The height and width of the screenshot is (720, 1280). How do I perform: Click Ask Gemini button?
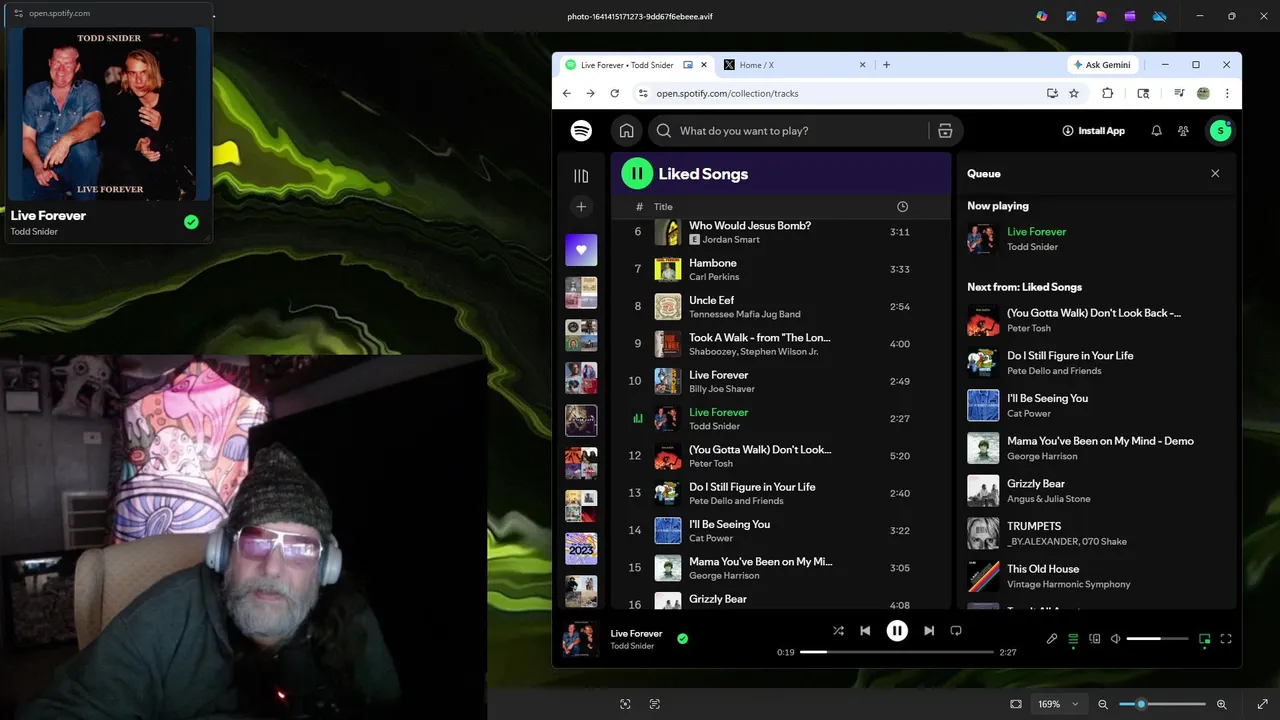[1103, 65]
